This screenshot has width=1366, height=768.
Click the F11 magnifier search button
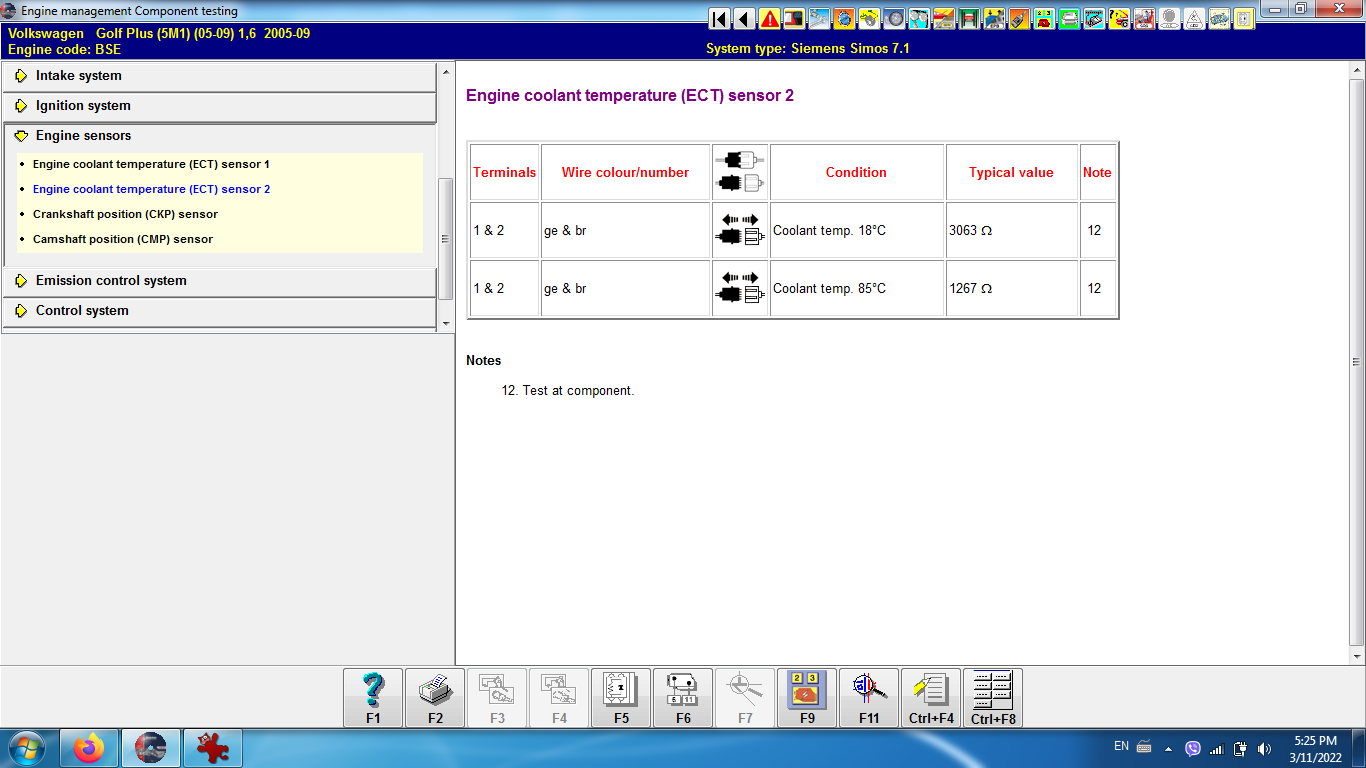868,697
